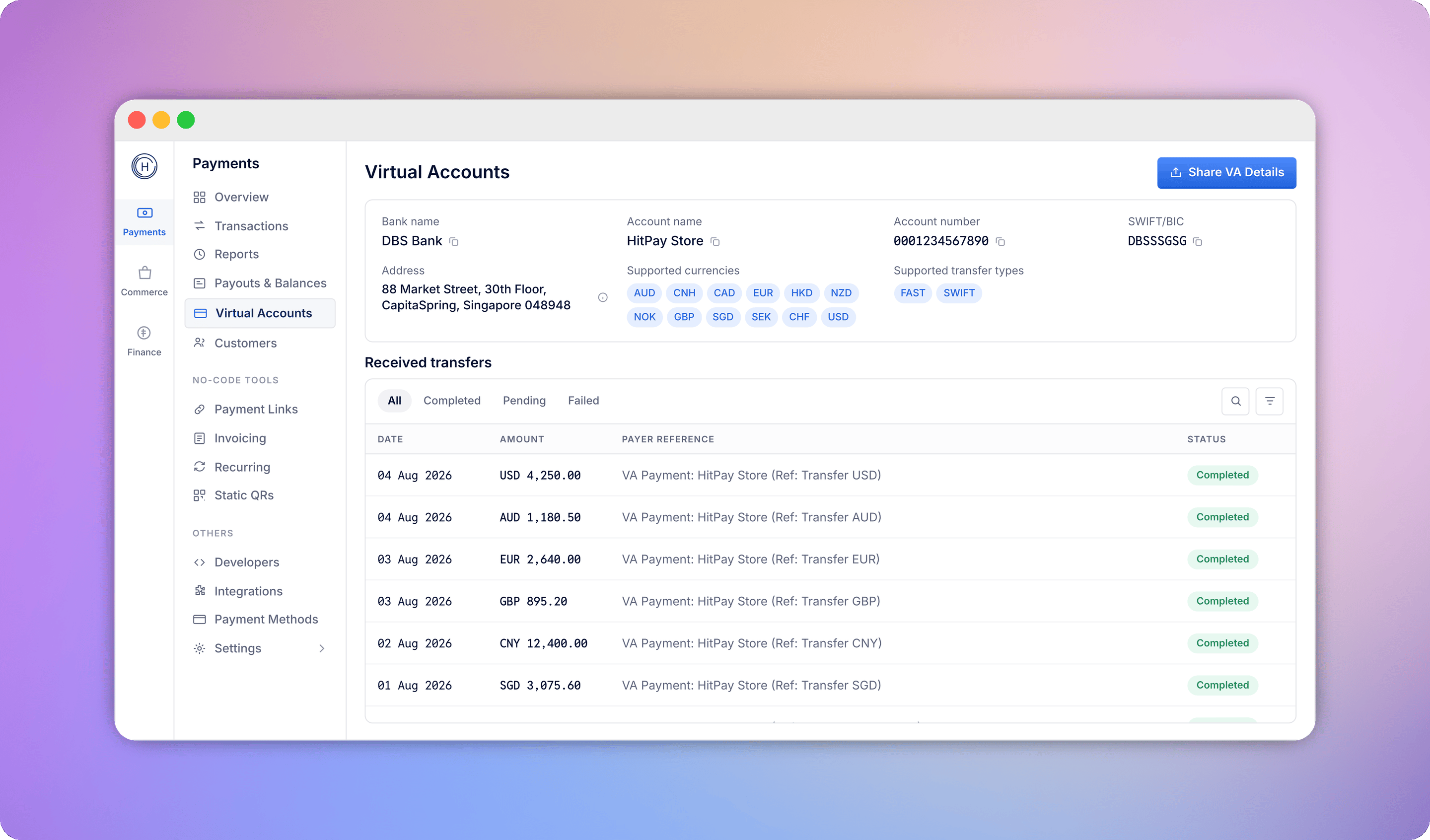Screen dimensions: 1430x840
Task: Open the Finance section in the rail
Action: [x=144, y=341]
